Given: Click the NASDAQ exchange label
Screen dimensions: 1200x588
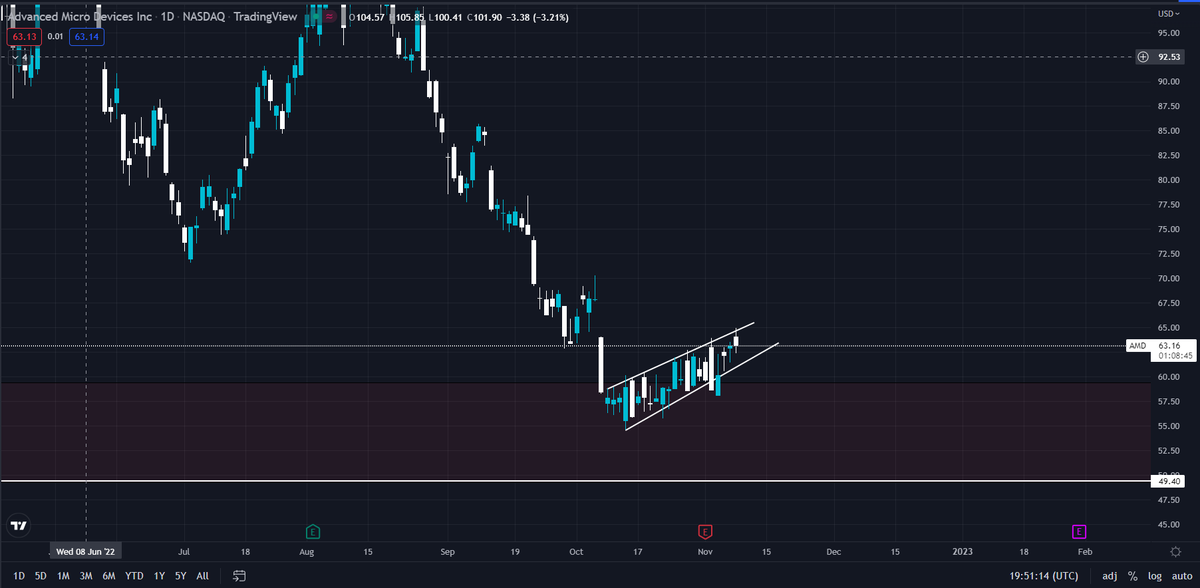Looking at the screenshot, I should pos(203,17).
